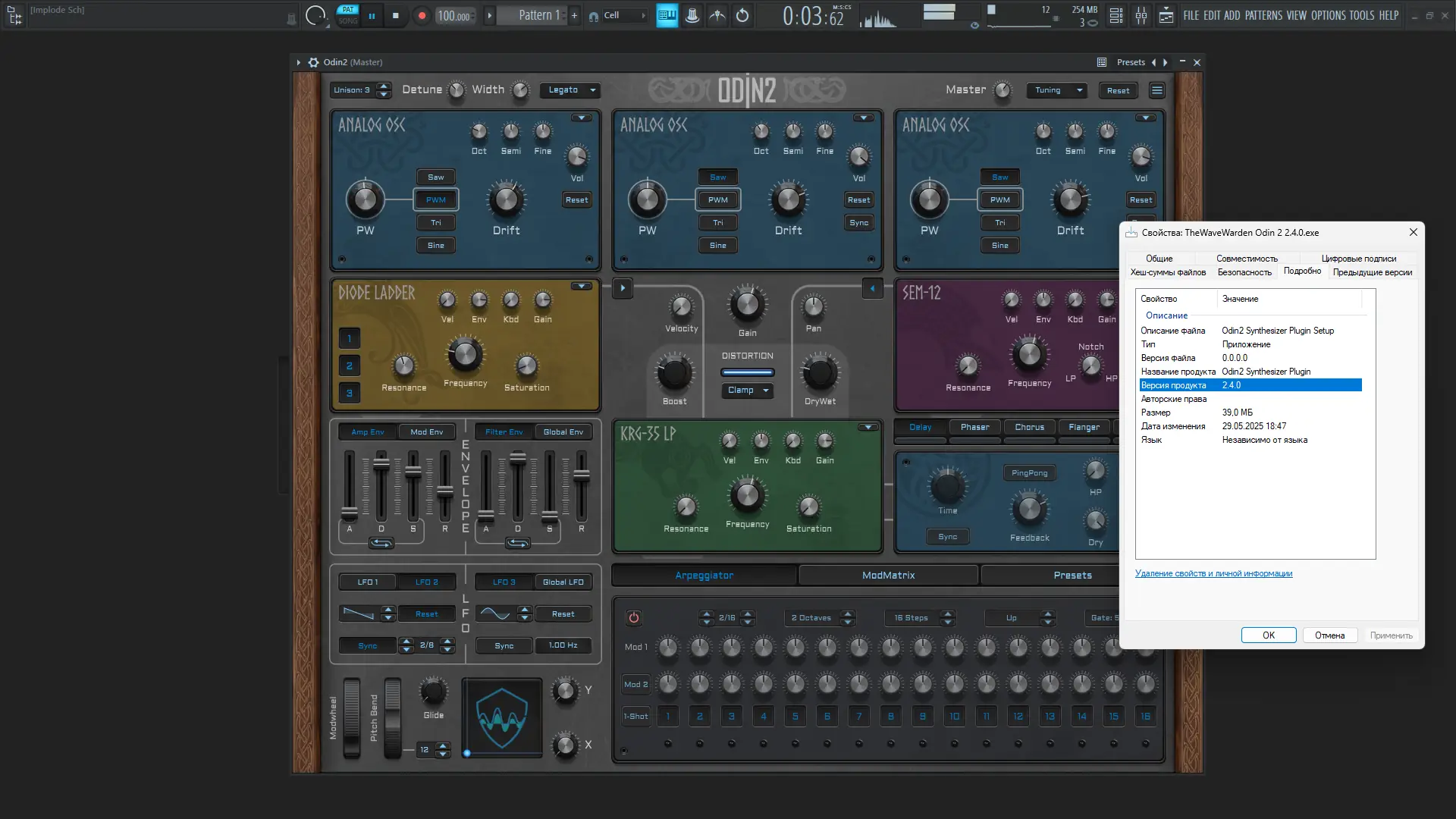Open the mixer icon in top toolbar
This screenshot has height=819, width=1456.
tap(1141, 15)
